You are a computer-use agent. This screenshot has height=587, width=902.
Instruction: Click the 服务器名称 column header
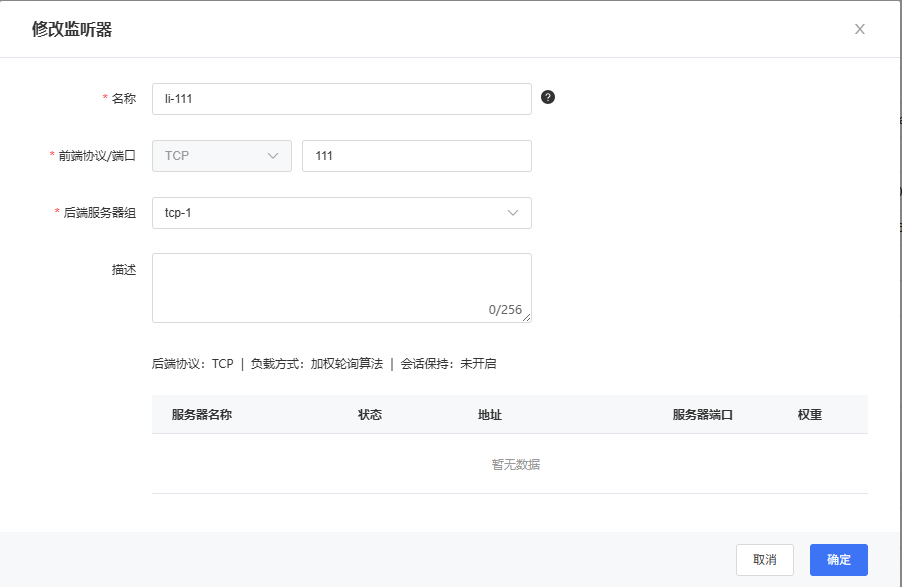click(x=202, y=415)
